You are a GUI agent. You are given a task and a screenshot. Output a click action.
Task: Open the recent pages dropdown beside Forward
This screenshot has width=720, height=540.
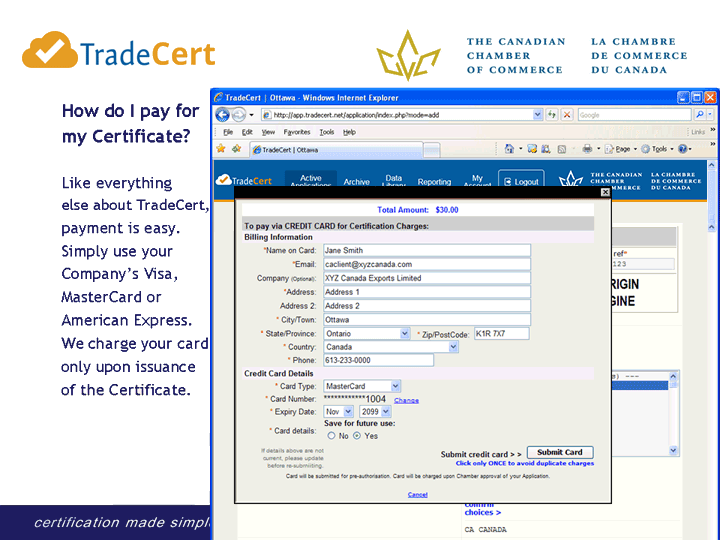[251, 115]
